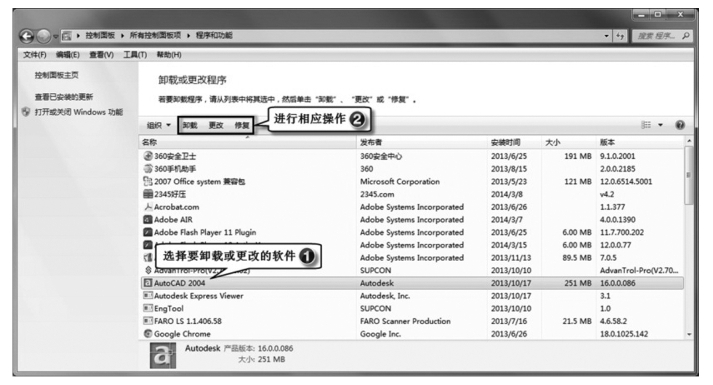Image resolution: width=713 pixels, height=385 pixels.
Task: Click publisher Microsoft Corporation cell
Action: pos(400,181)
